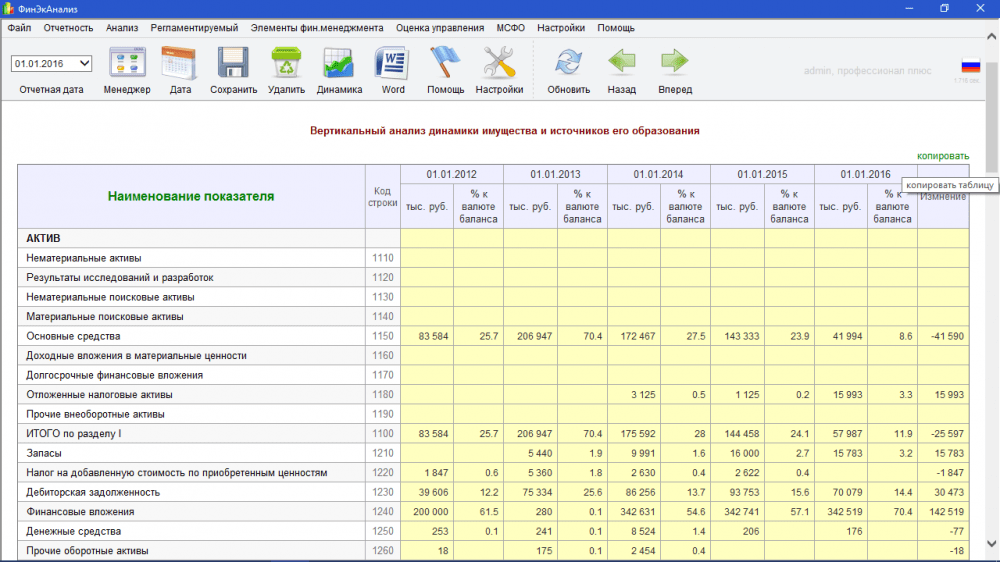The image size is (1000, 562).
Task: Click ИТОГО по разделу I row
Action: (73, 434)
